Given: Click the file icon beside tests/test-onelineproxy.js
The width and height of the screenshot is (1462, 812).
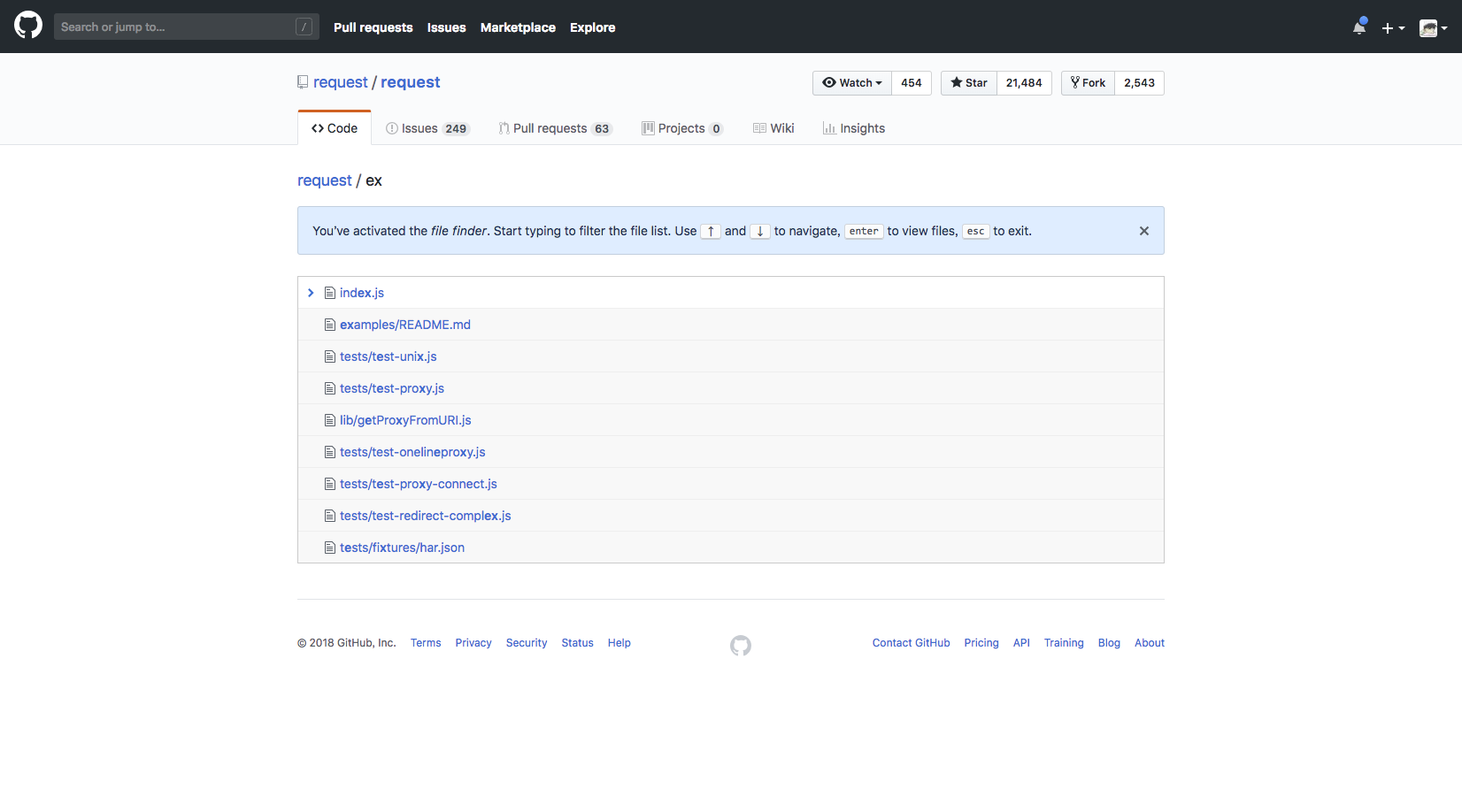Looking at the screenshot, I should 330,452.
